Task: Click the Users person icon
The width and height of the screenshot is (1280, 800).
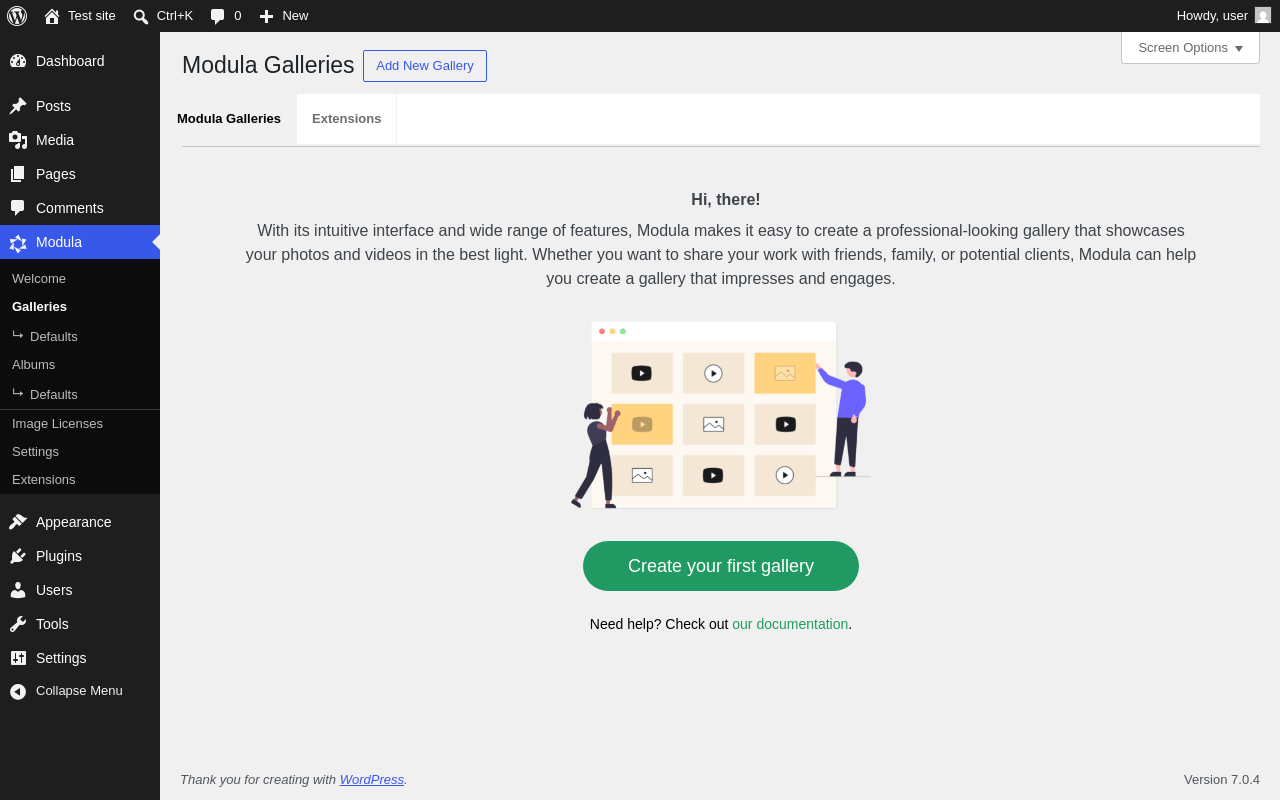Action: point(18,590)
